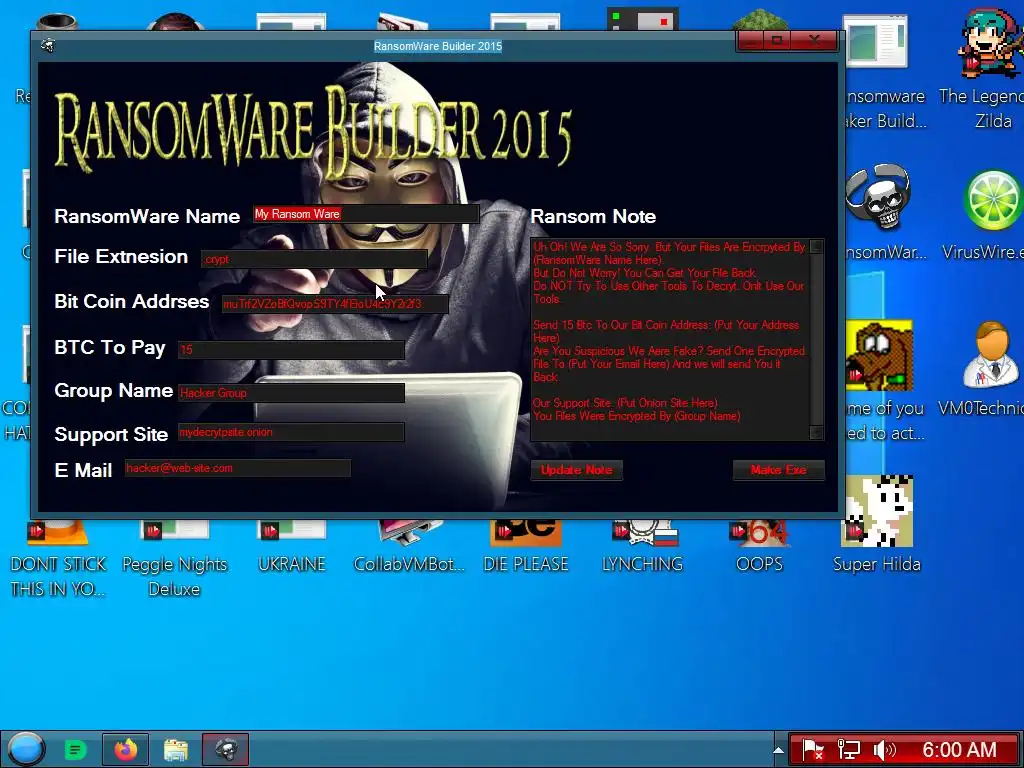The image size is (1024, 768).
Task: Open the Action Center flag icon
Action: pyautogui.click(x=812, y=750)
